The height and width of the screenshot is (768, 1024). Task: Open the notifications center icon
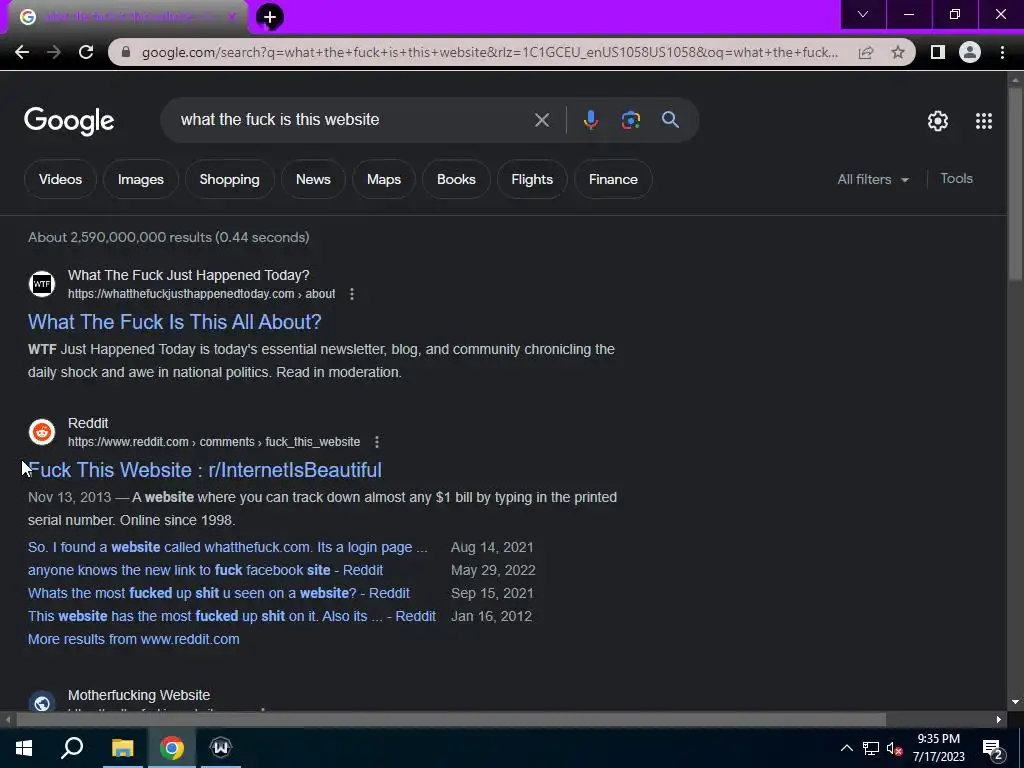[x=993, y=749]
